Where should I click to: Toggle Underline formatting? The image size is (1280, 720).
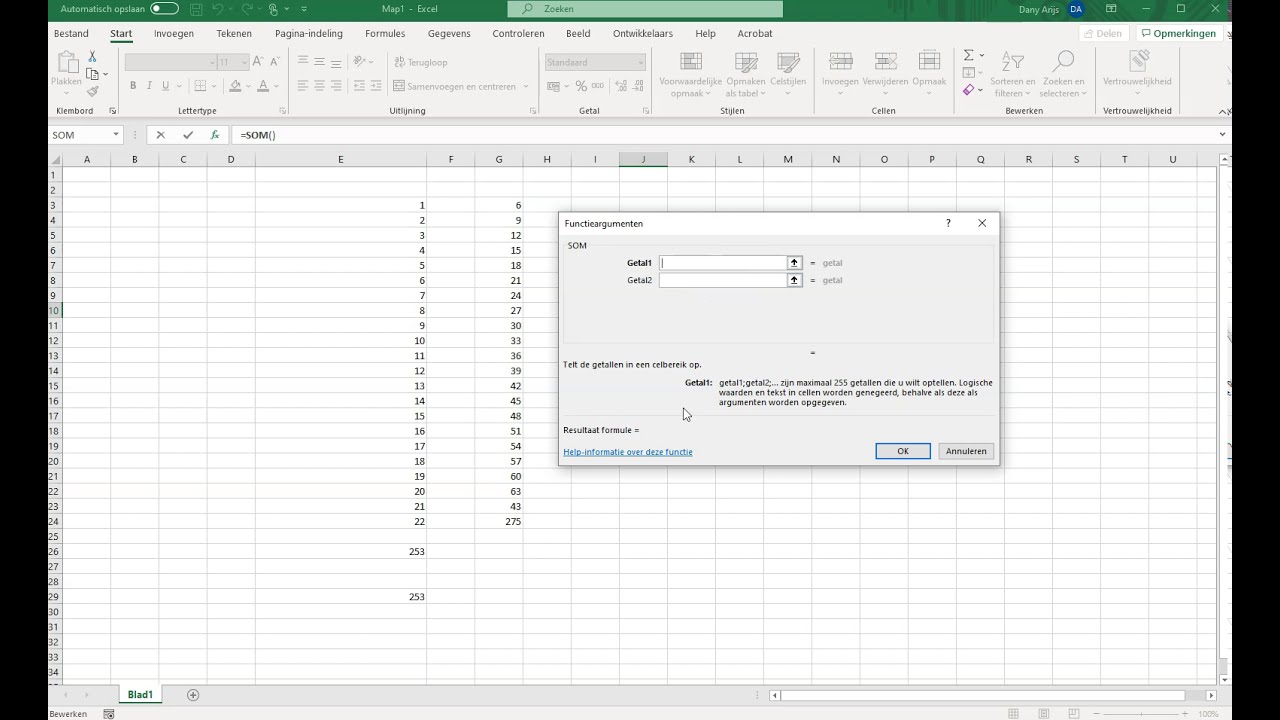point(165,86)
